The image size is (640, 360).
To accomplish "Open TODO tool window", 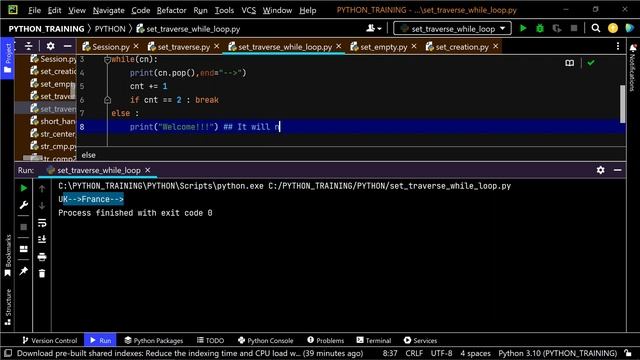I will (x=210, y=340).
